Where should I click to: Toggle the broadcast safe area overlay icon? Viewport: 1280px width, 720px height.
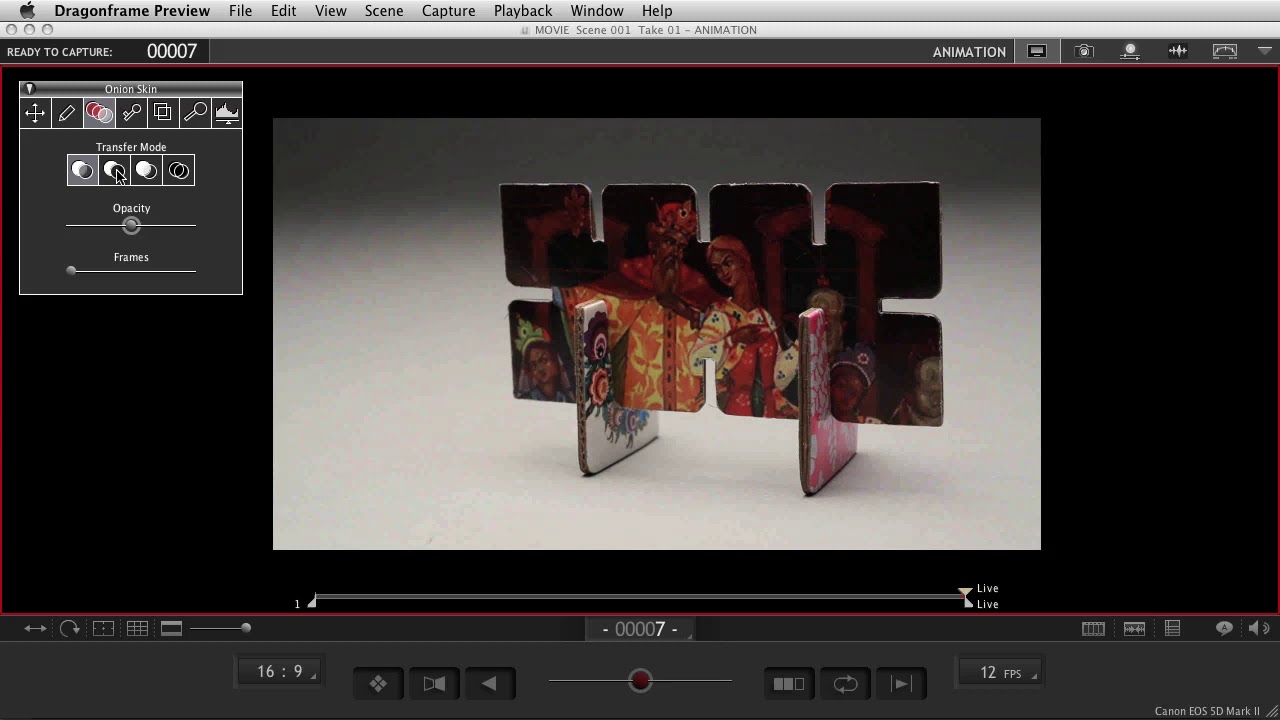click(x=103, y=628)
